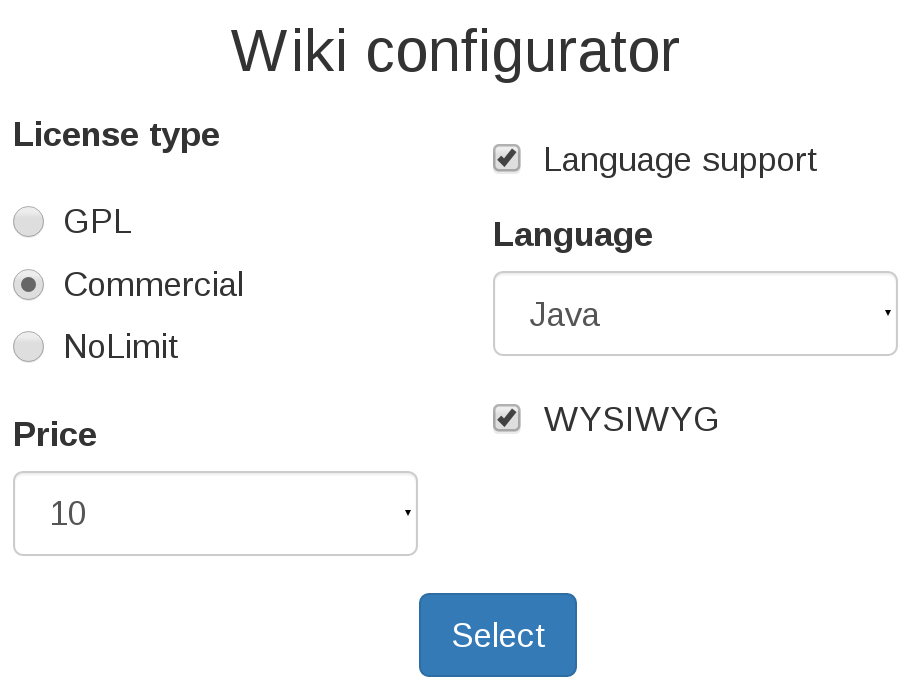Click the bold Language heading

(x=572, y=234)
